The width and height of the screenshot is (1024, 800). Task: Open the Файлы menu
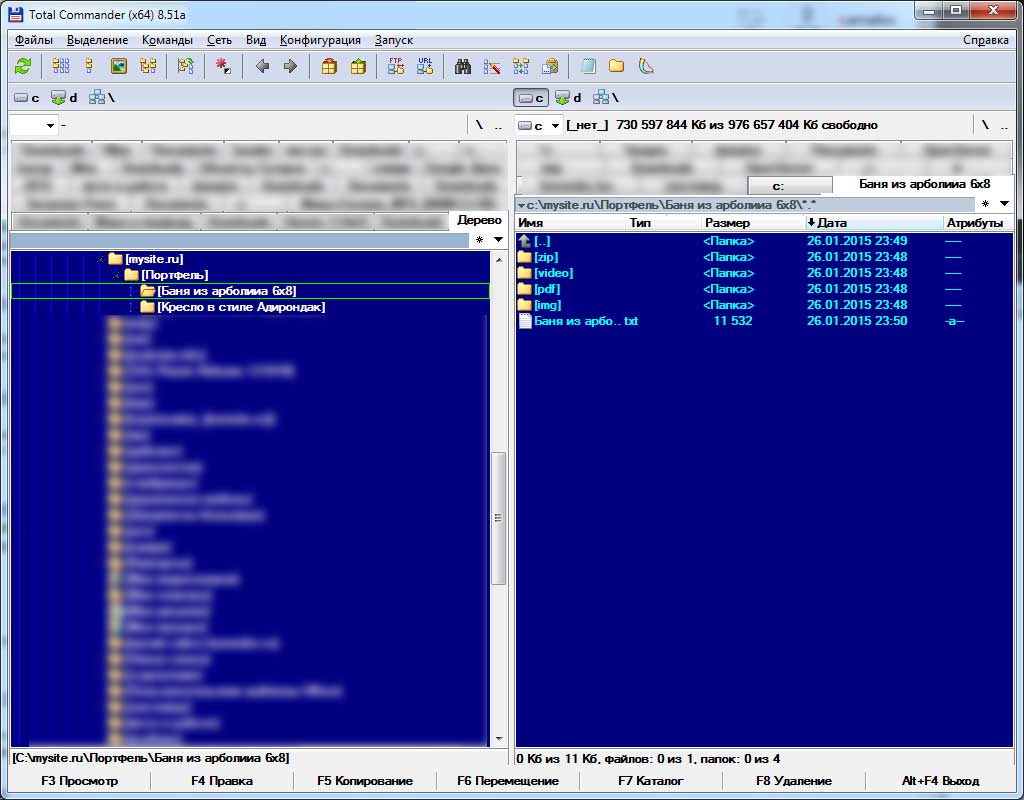point(34,40)
